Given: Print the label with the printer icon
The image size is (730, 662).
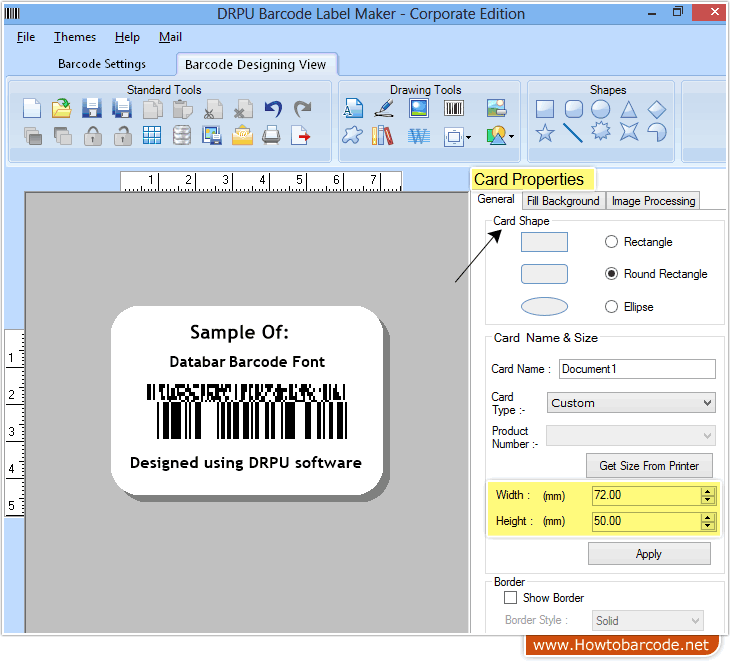Looking at the screenshot, I should [x=271, y=135].
